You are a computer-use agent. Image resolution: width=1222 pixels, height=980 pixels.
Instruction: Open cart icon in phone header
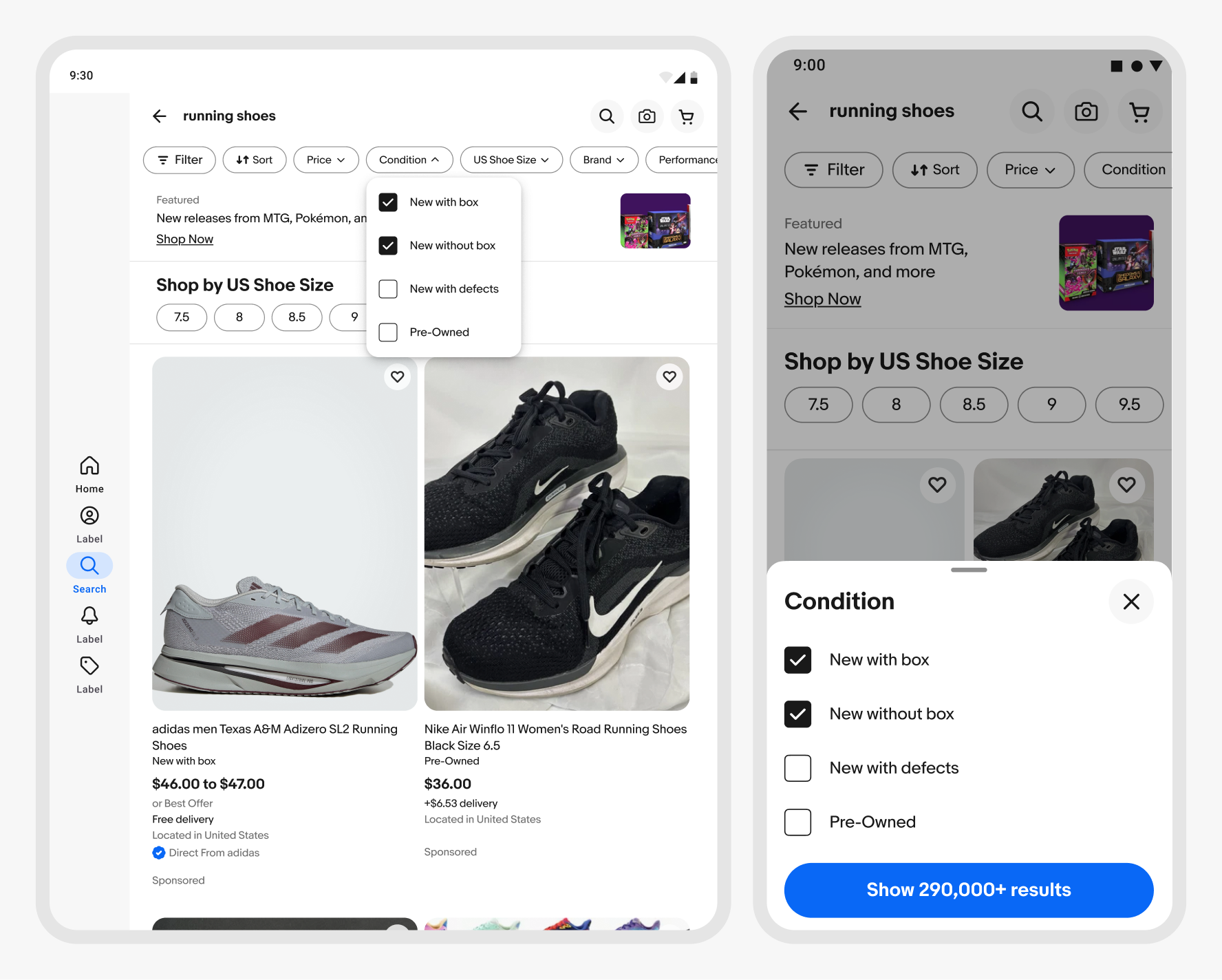point(1140,111)
